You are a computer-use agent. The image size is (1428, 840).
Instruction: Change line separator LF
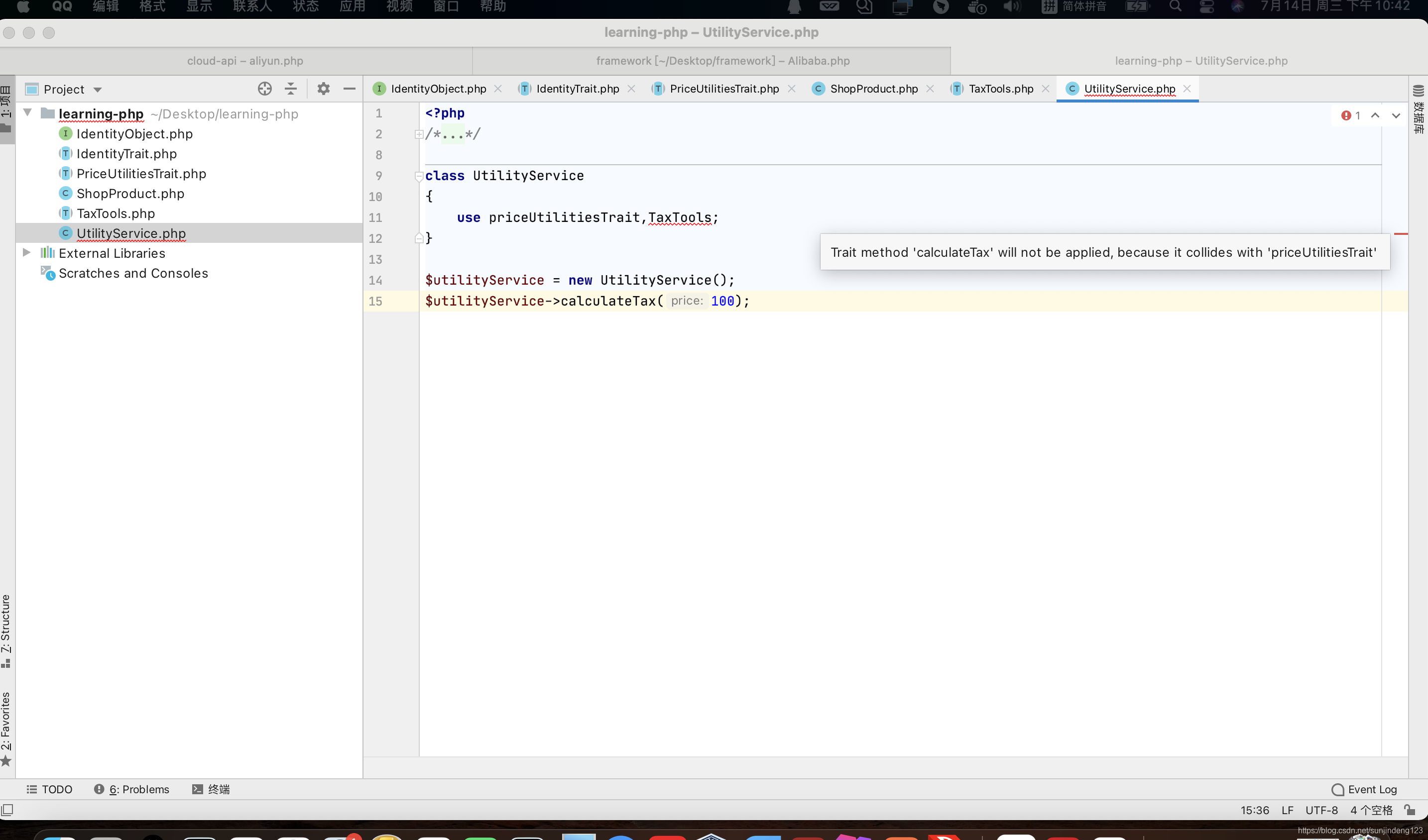coord(1288,810)
